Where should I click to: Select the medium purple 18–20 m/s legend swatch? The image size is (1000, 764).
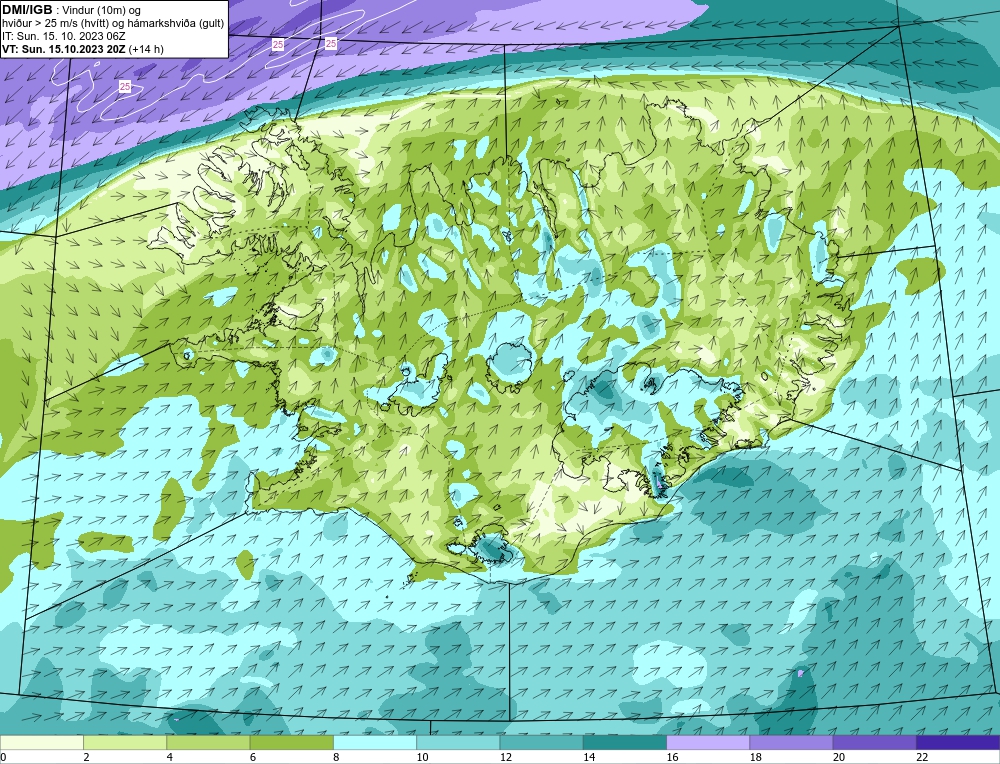[791, 742]
